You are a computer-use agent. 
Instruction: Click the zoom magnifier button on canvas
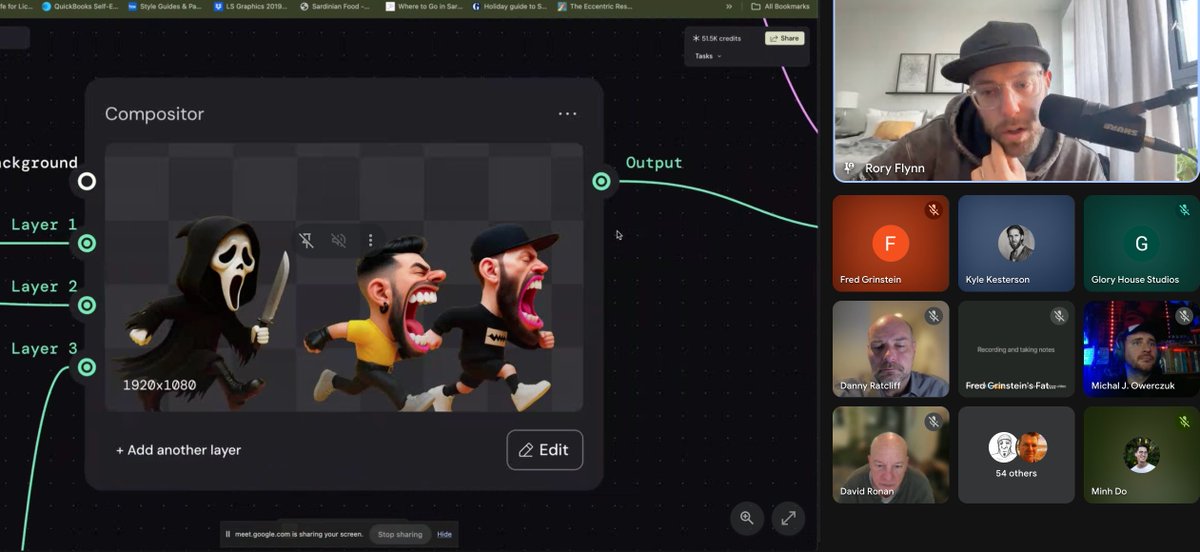(746, 518)
